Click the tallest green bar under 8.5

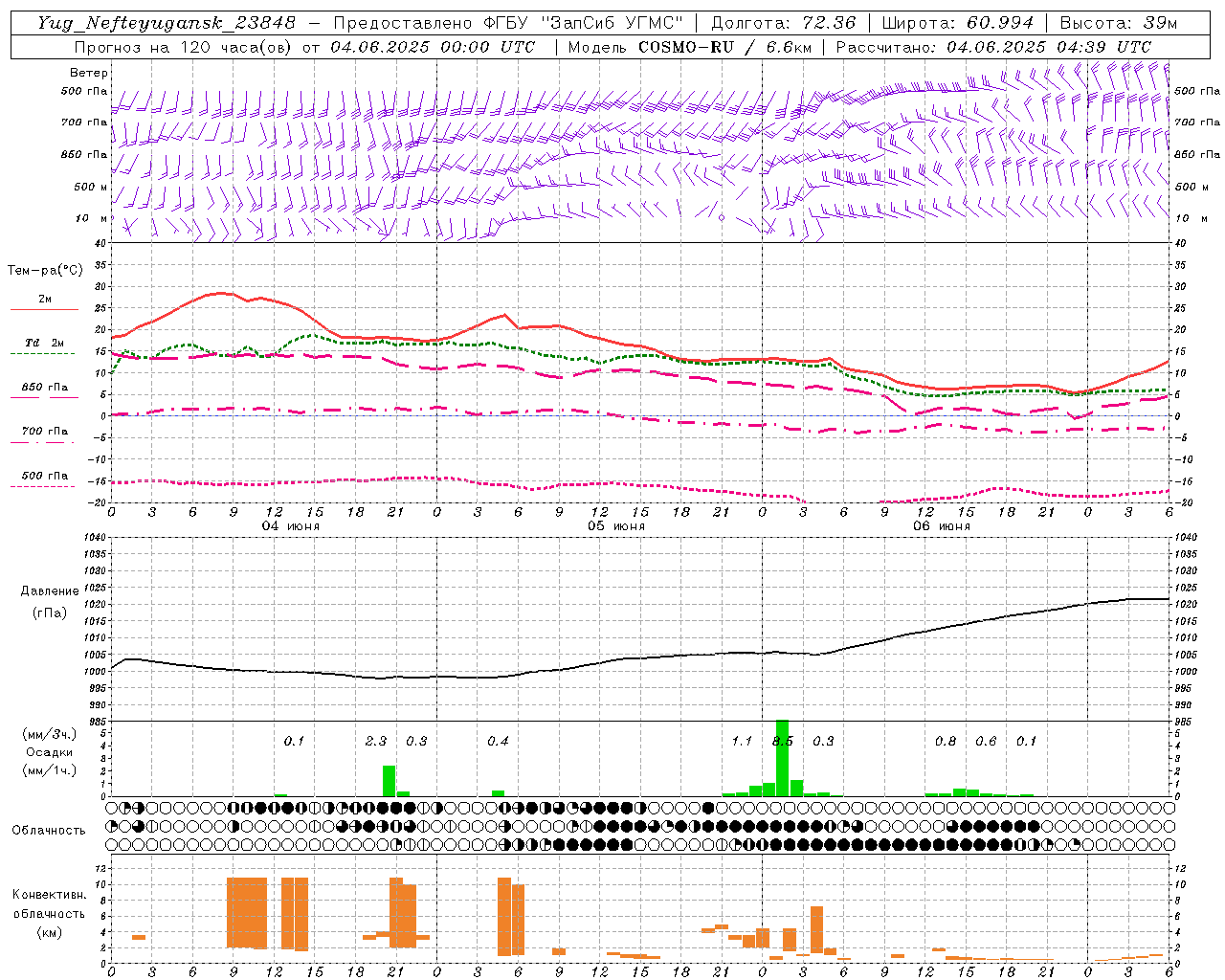pos(783,758)
